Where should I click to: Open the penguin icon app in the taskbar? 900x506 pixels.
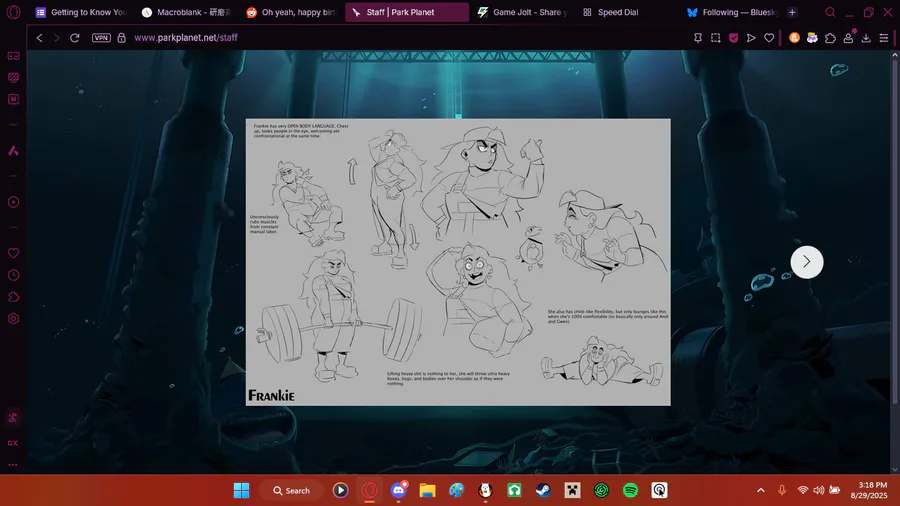pyautogui.click(x=486, y=491)
